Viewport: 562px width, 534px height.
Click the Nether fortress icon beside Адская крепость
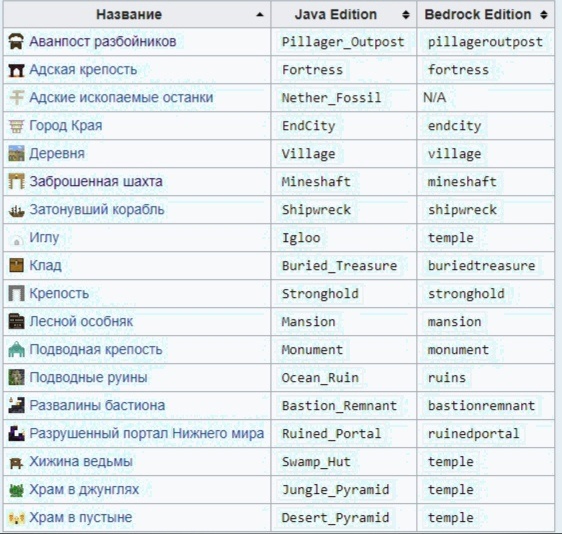pyautogui.click(x=16, y=70)
